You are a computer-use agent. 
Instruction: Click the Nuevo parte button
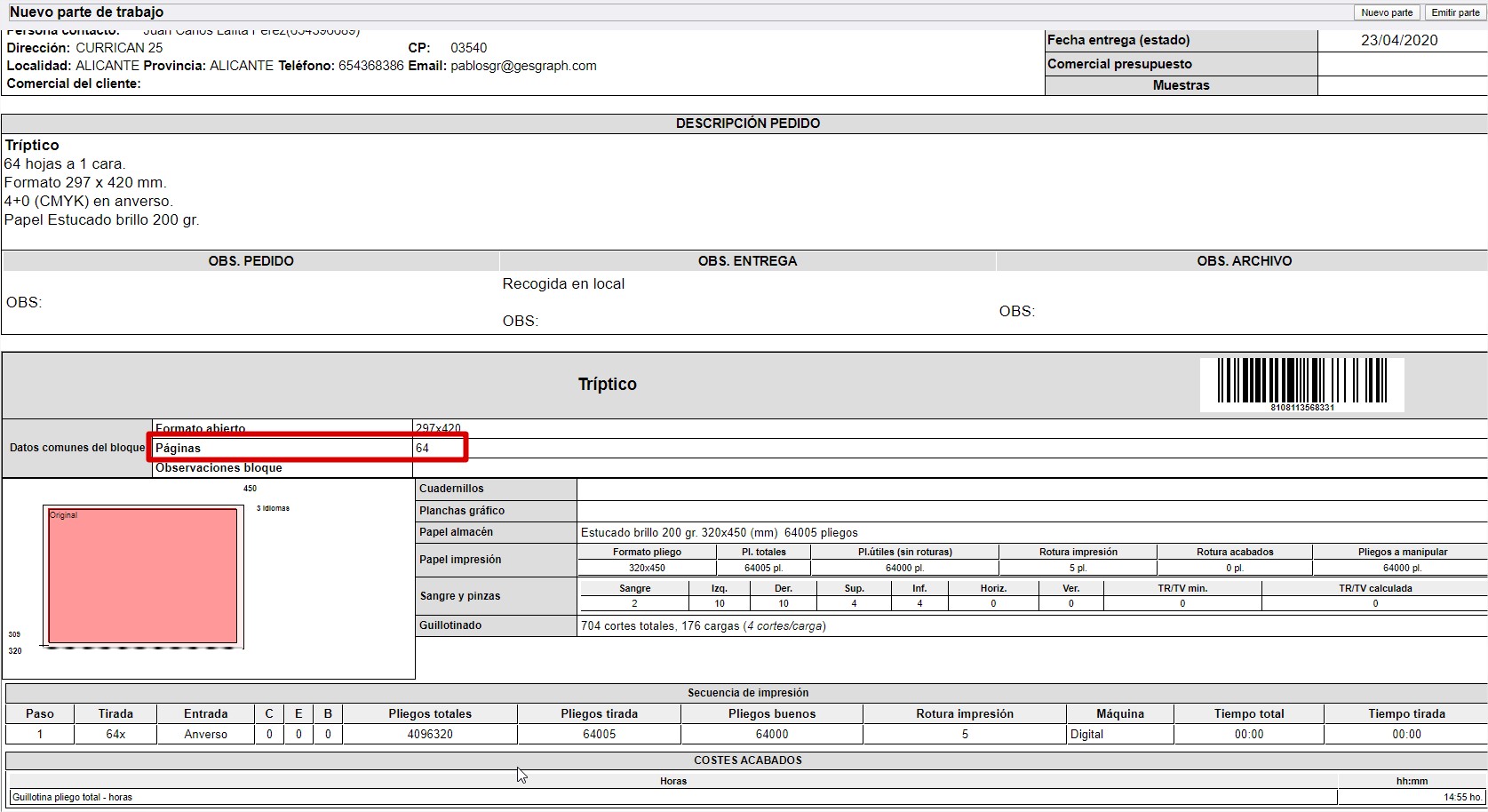point(1387,12)
